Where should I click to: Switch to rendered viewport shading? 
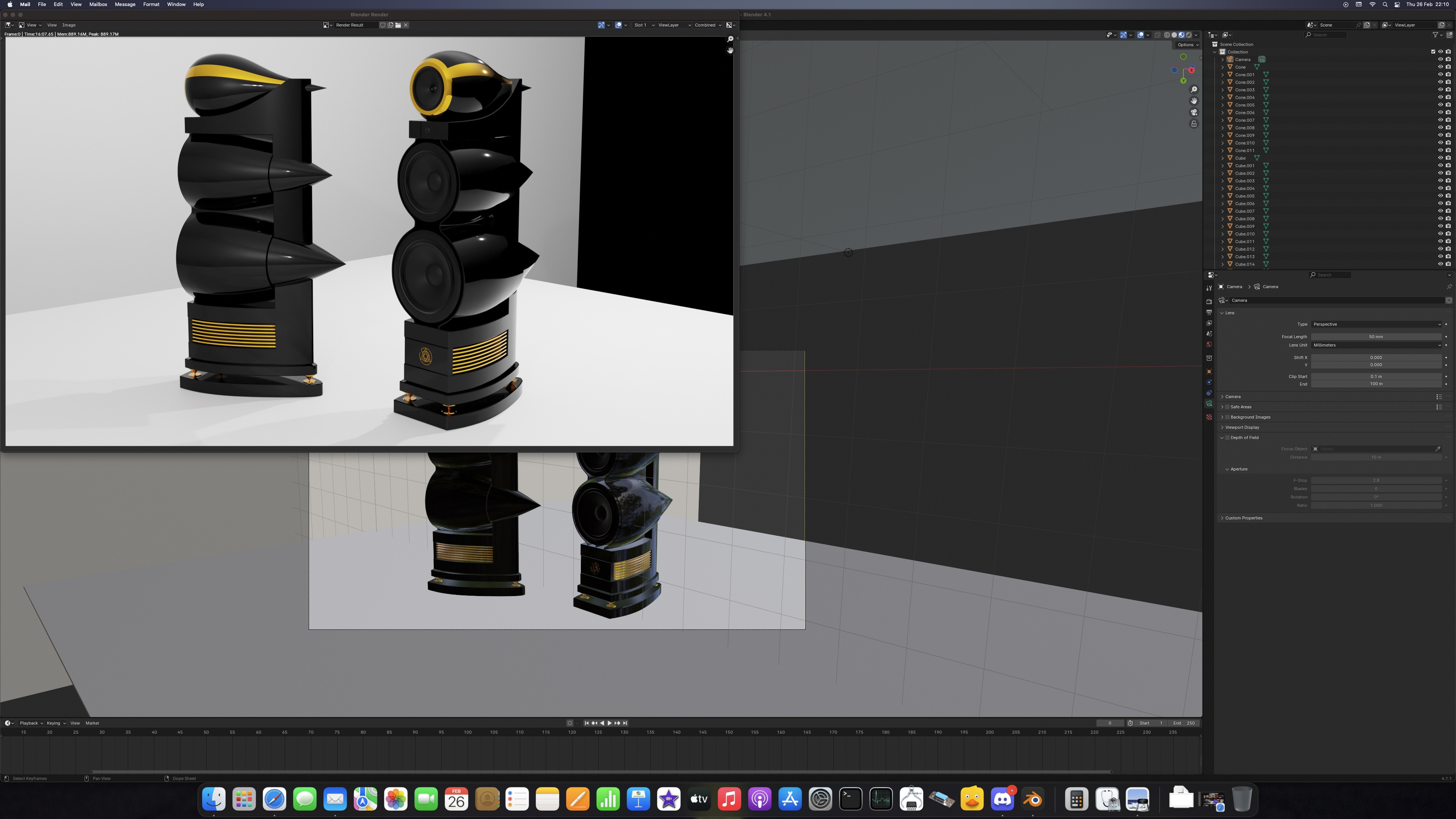click(1188, 35)
